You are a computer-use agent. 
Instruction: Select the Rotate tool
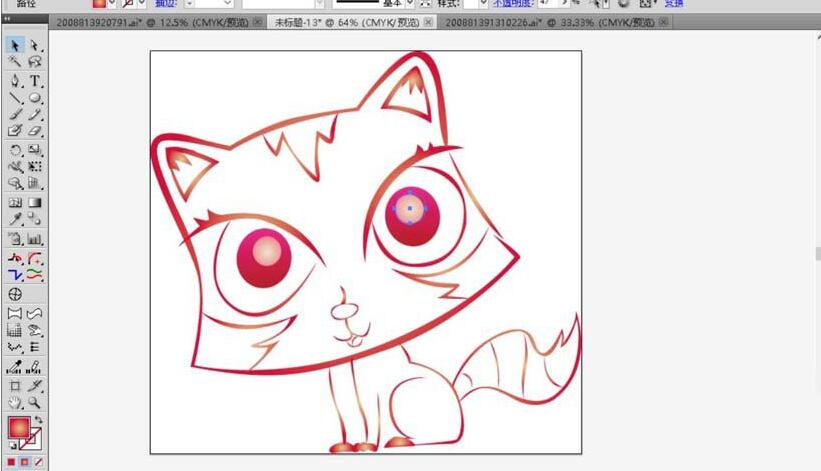[x=15, y=150]
